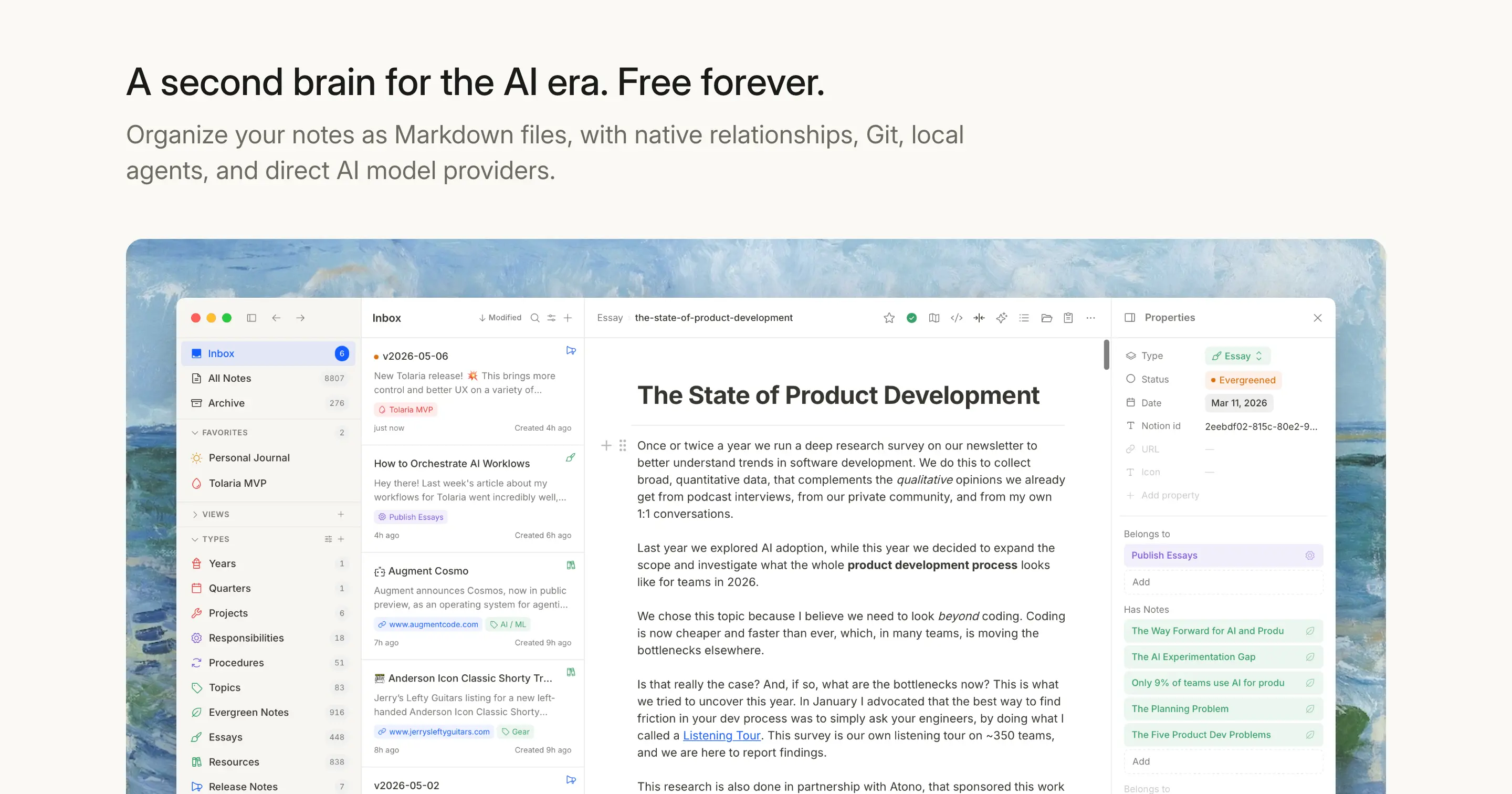Add a block with the plus handle
The height and width of the screenshot is (794, 1512).
(x=606, y=446)
